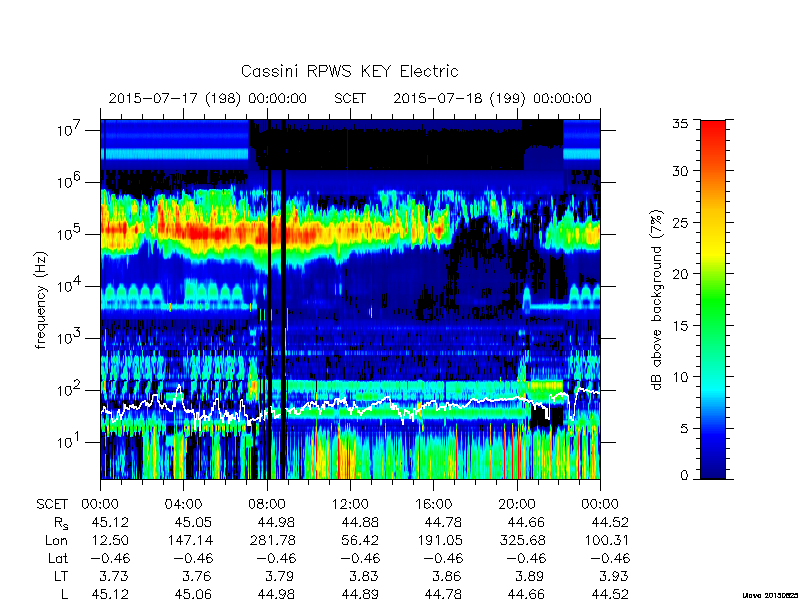Click the Lon value 325.68

(x=521, y=540)
